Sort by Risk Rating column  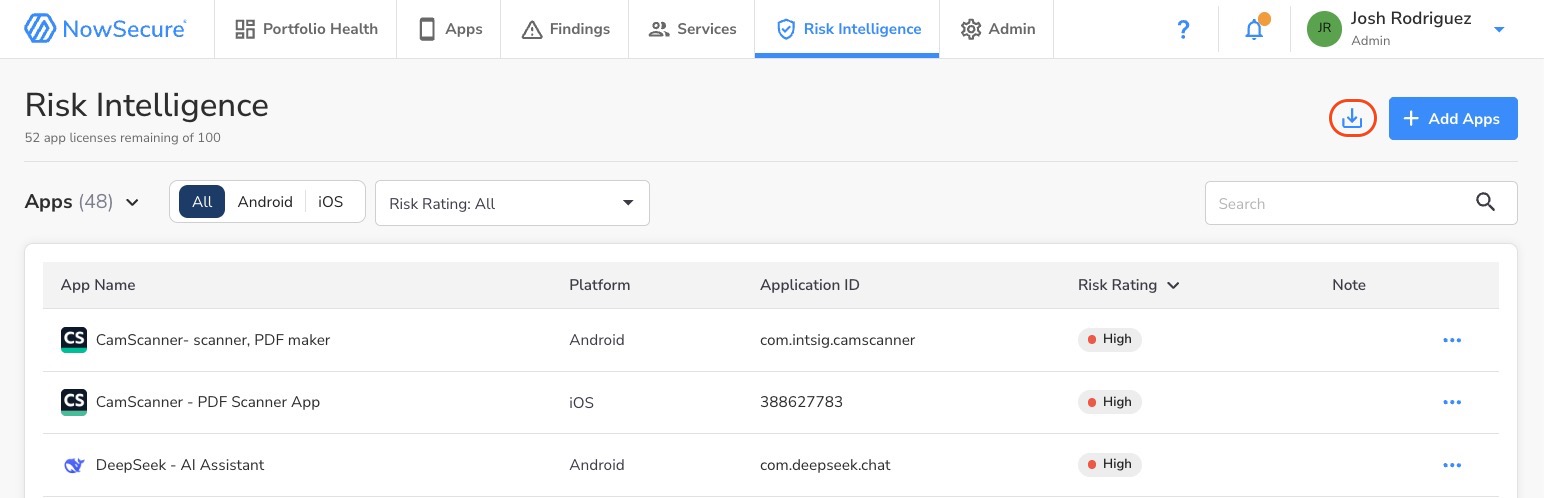[x=1128, y=285]
